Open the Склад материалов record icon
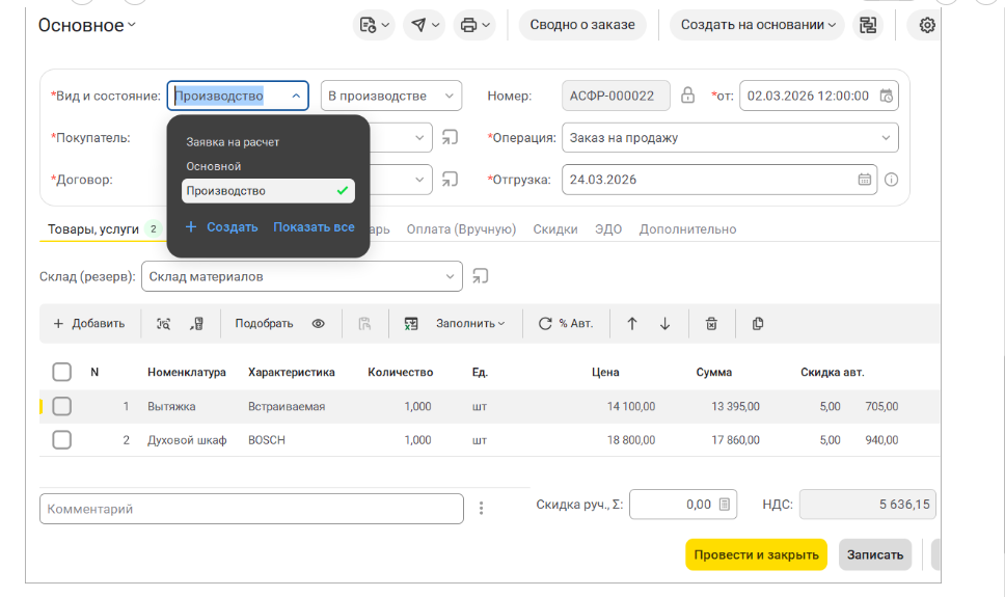The width and height of the screenshot is (1006, 597). (480, 276)
